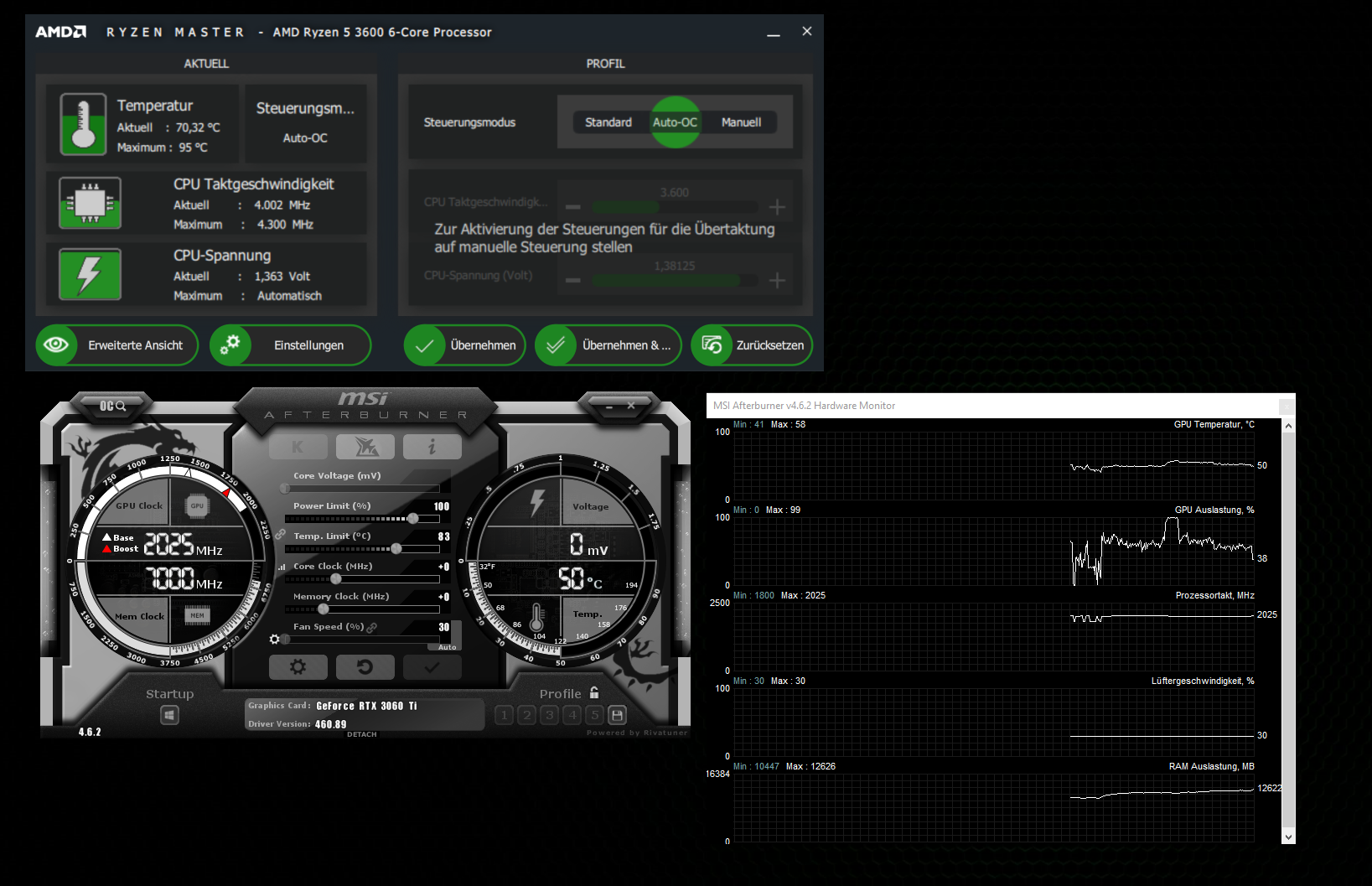Open Einstellungen in Ryzen Master
Screen dimensions: 1372x886
(290, 345)
